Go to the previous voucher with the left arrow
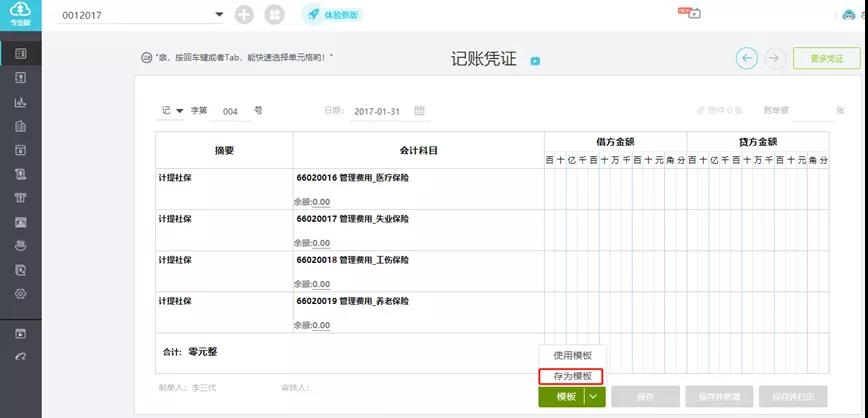868x418 pixels. [x=747, y=58]
